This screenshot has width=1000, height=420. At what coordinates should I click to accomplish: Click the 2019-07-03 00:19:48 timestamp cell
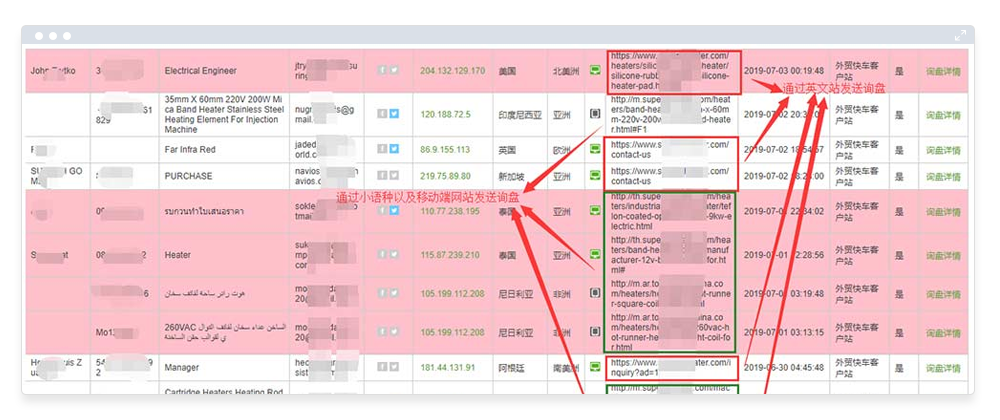click(784, 72)
